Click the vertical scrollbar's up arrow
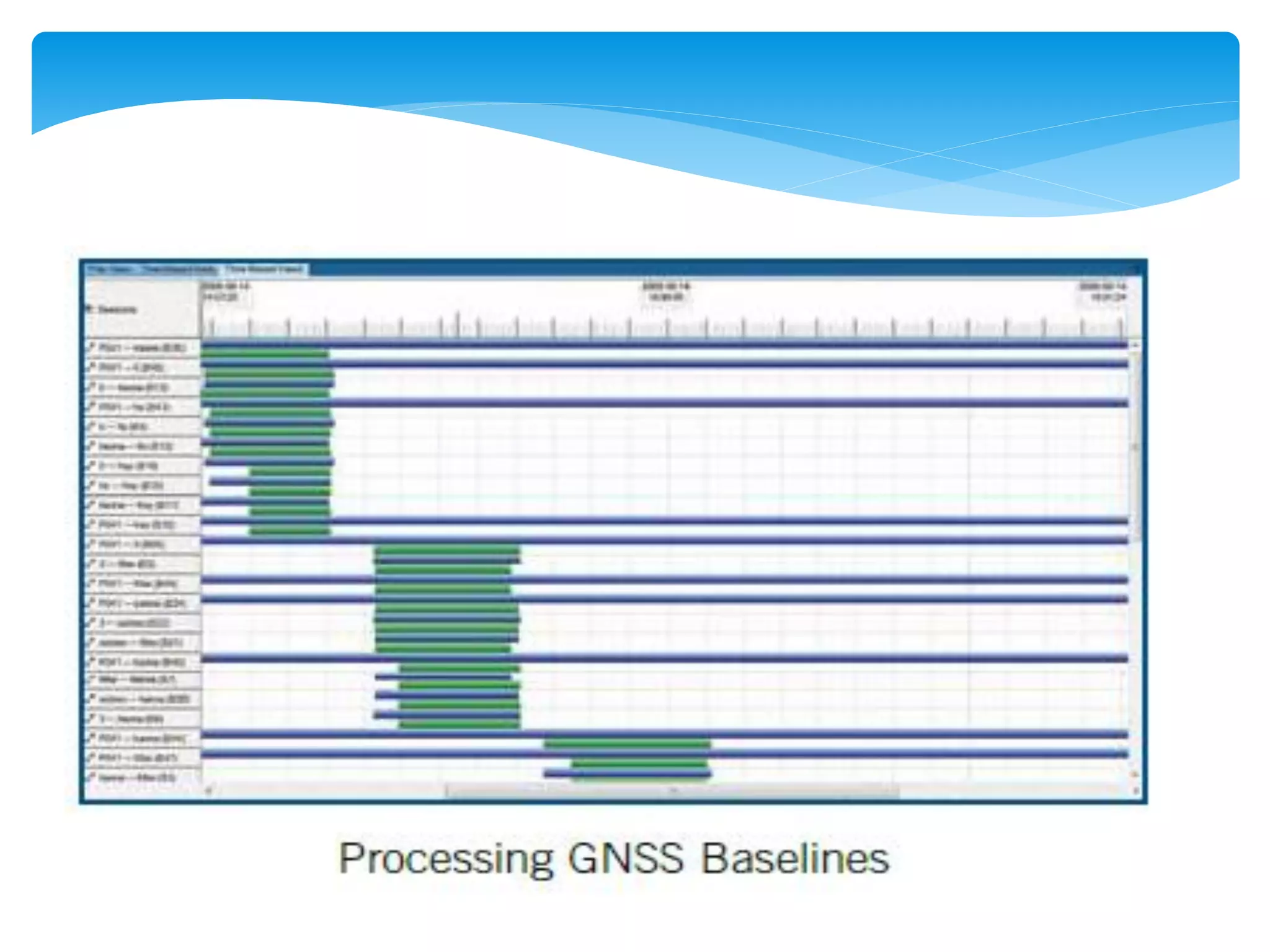 (1135, 345)
